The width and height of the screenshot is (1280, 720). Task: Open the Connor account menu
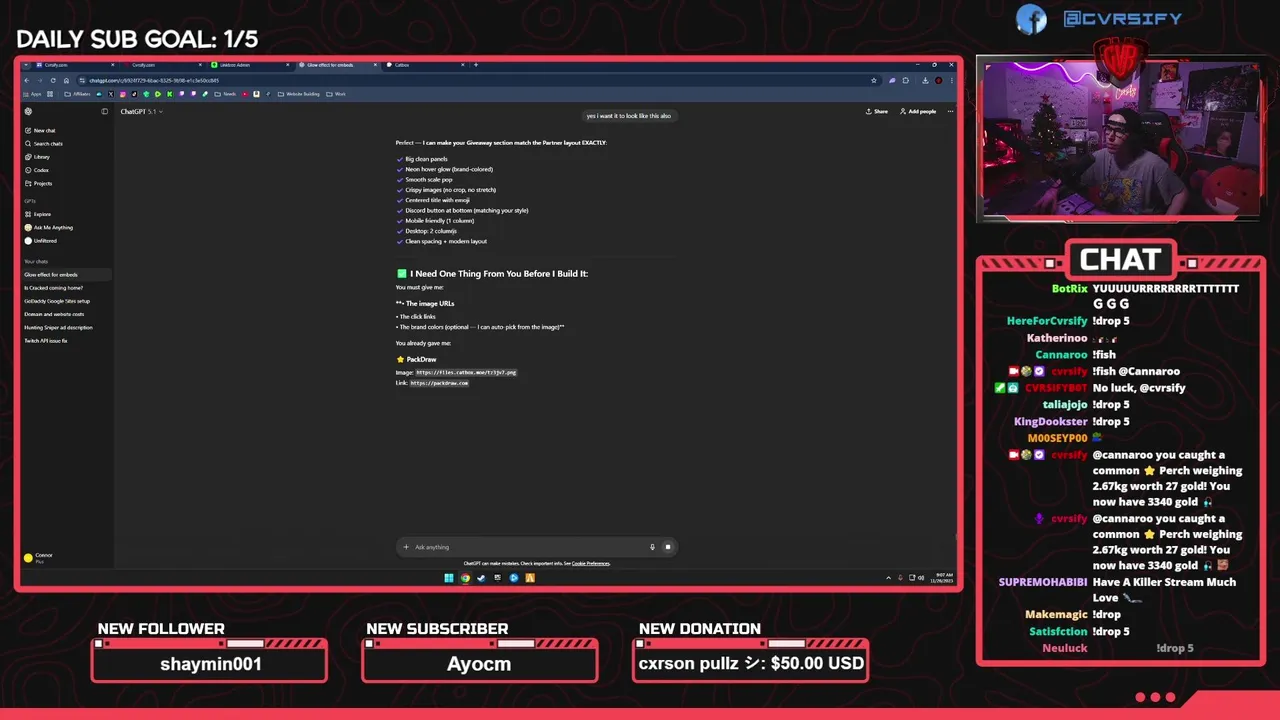[40, 557]
